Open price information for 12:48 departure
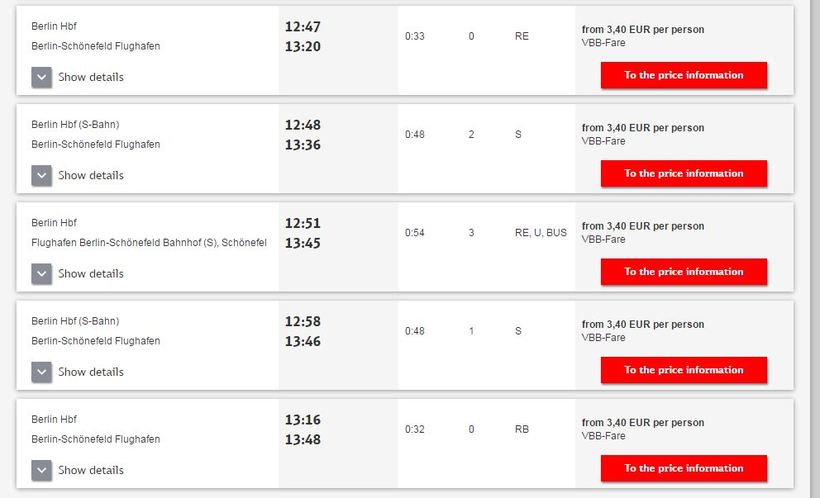This screenshot has width=820, height=498. pyautogui.click(x=684, y=173)
